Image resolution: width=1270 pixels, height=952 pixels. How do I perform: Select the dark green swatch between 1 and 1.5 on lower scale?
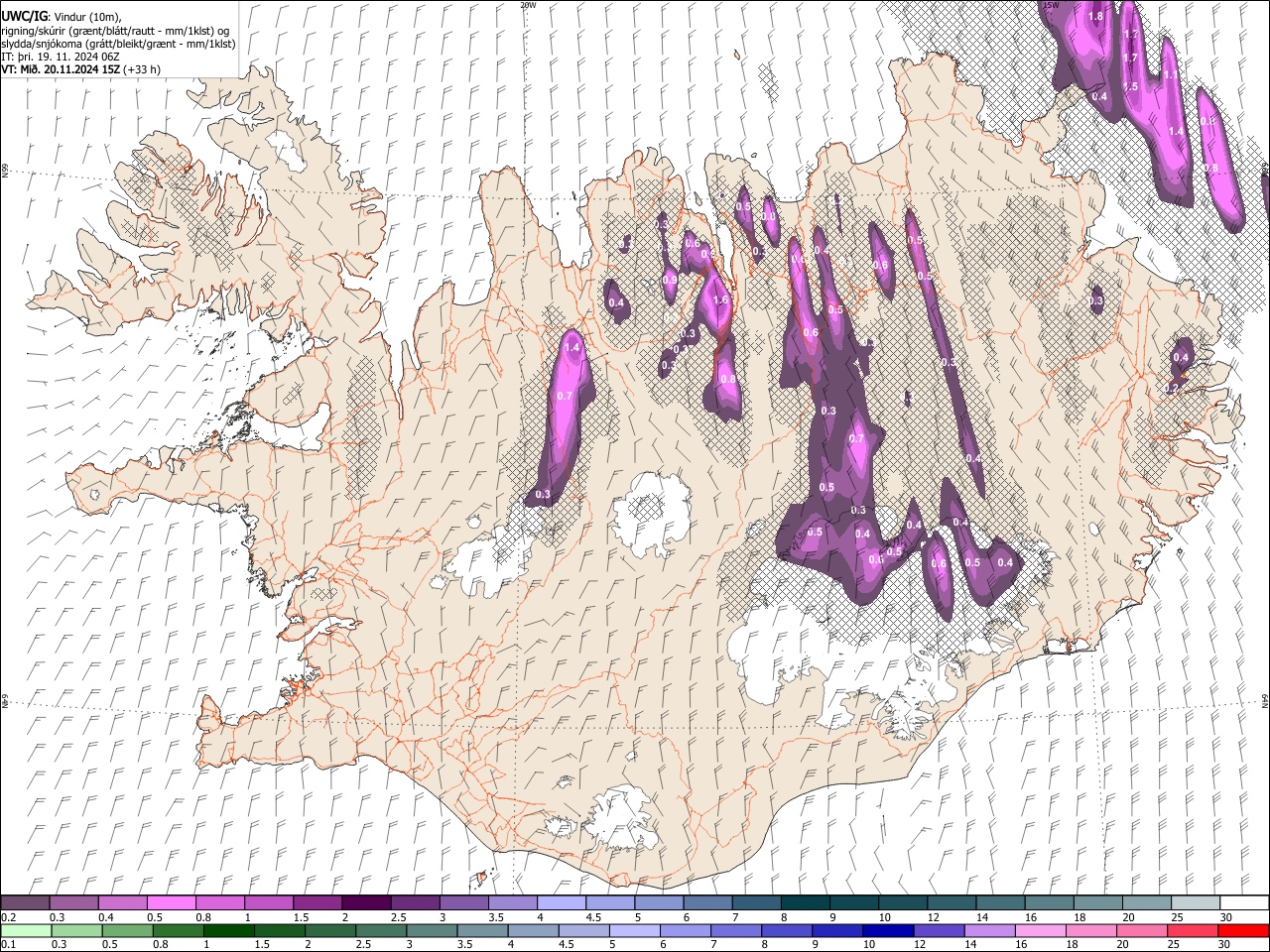tap(229, 931)
